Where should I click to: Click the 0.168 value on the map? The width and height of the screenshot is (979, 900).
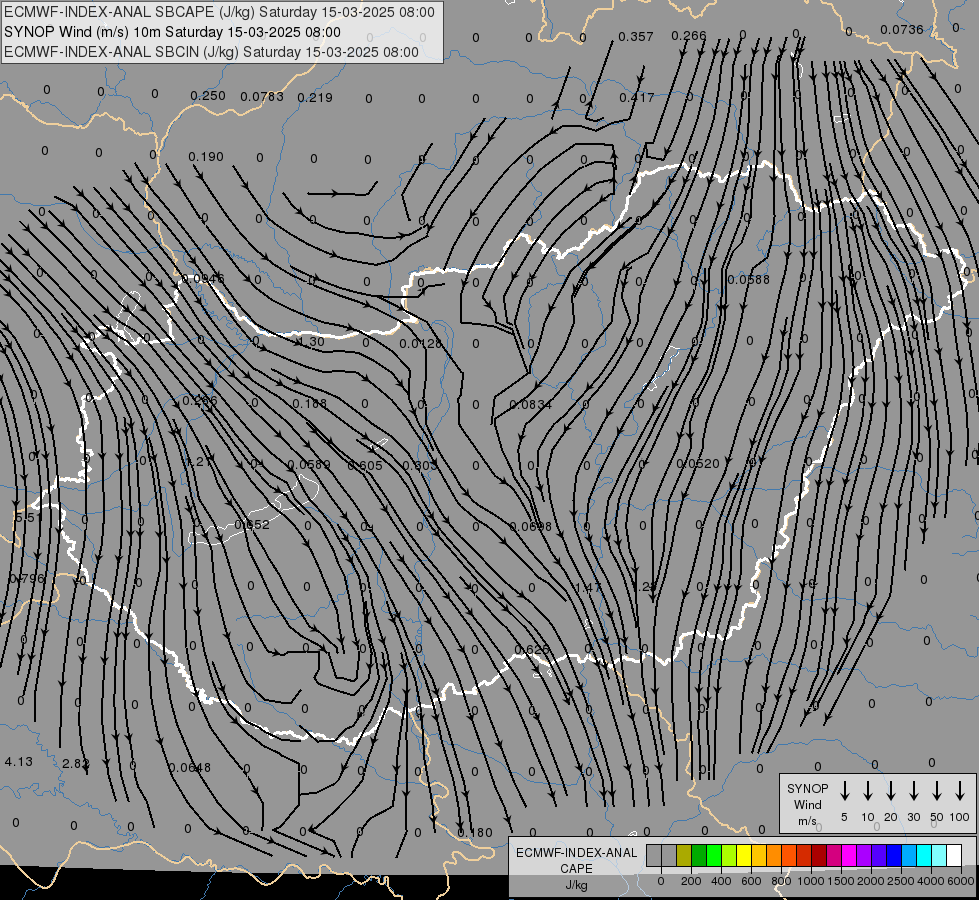(310, 403)
